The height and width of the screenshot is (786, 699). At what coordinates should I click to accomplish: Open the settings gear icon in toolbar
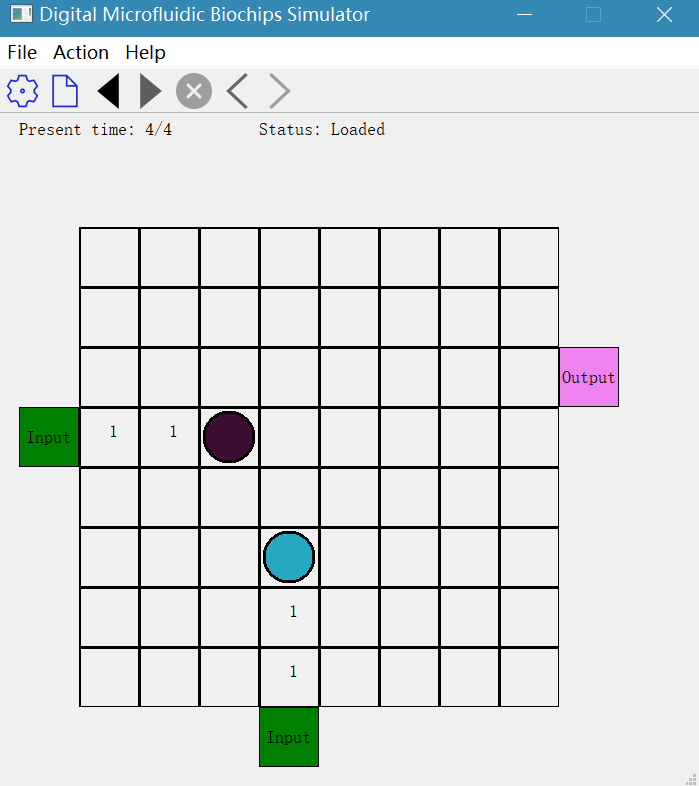tap(22, 91)
